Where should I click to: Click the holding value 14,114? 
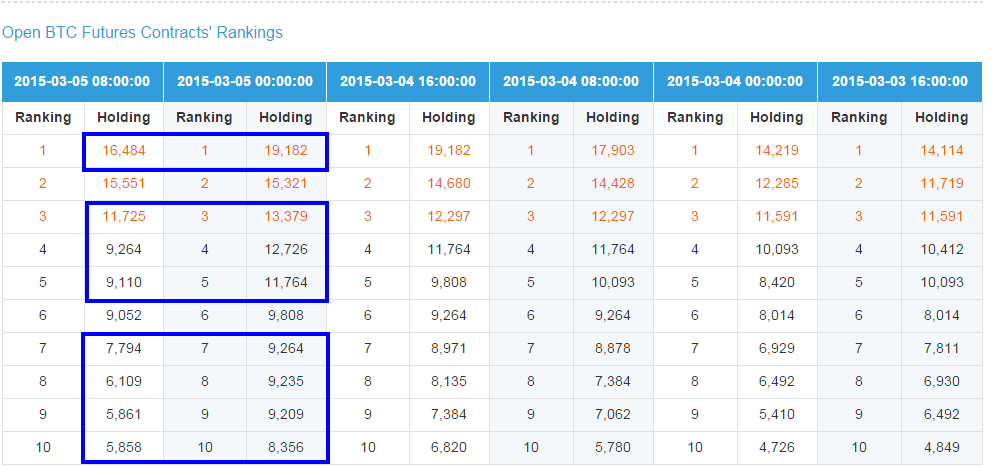click(x=942, y=151)
